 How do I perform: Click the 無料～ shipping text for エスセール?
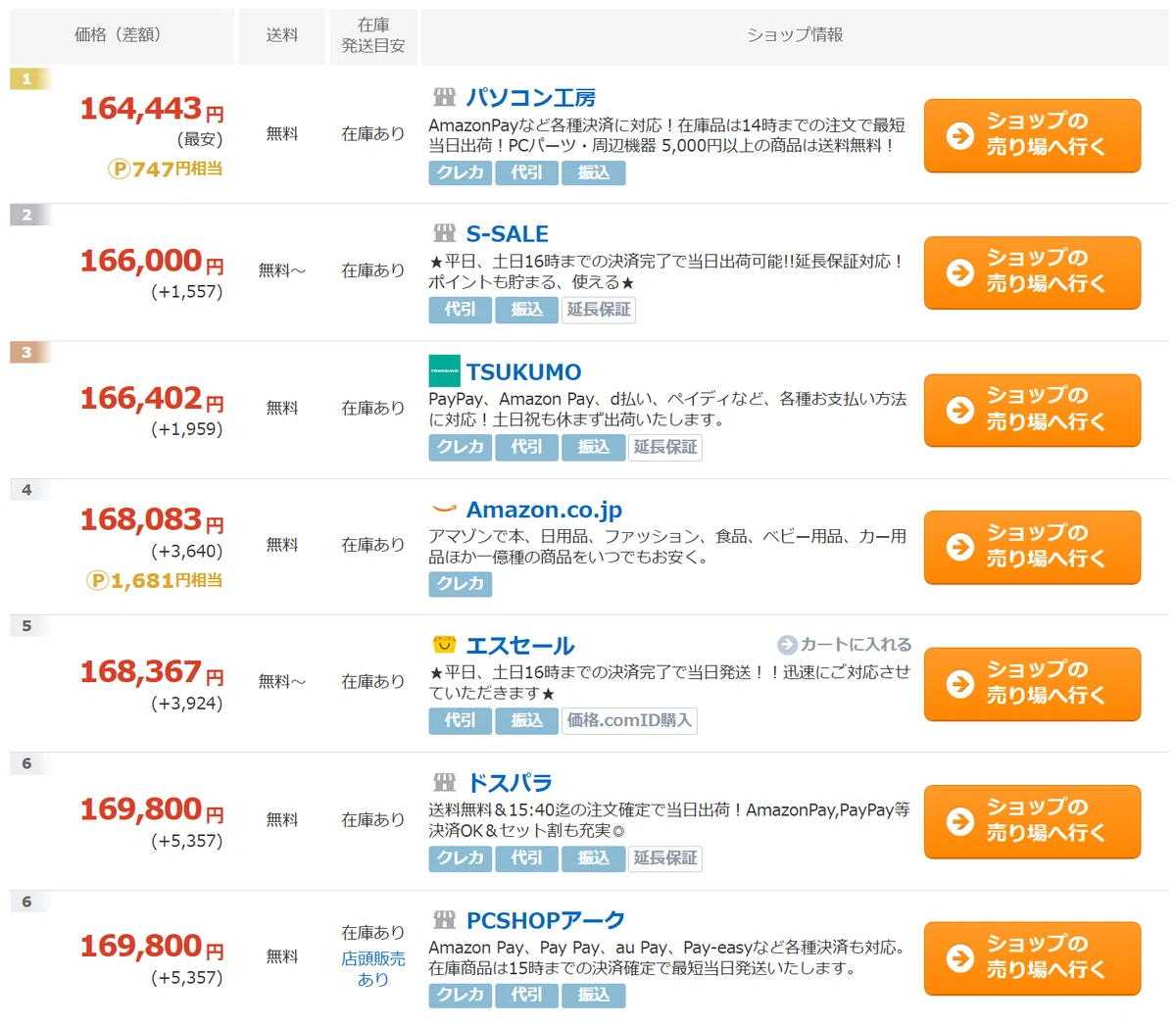[282, 681]
